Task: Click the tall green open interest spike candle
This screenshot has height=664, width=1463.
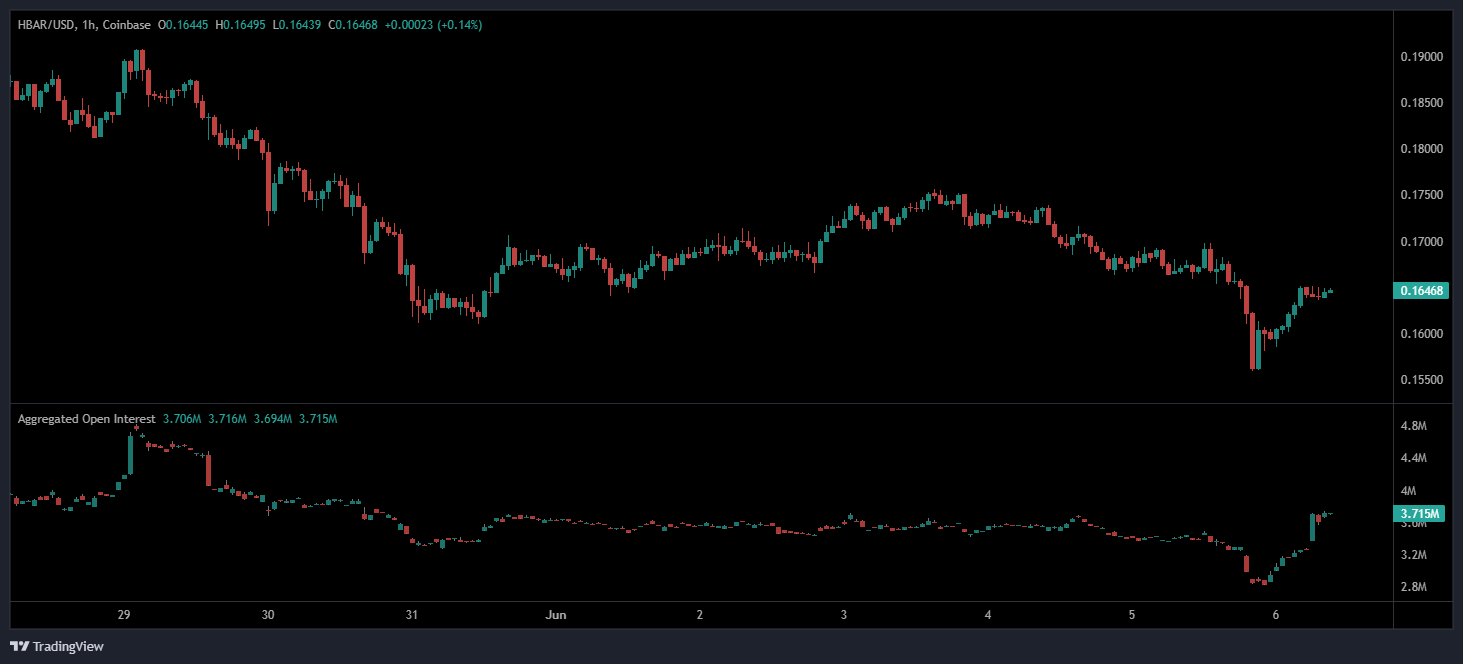Action: click(x=130, y=455)
